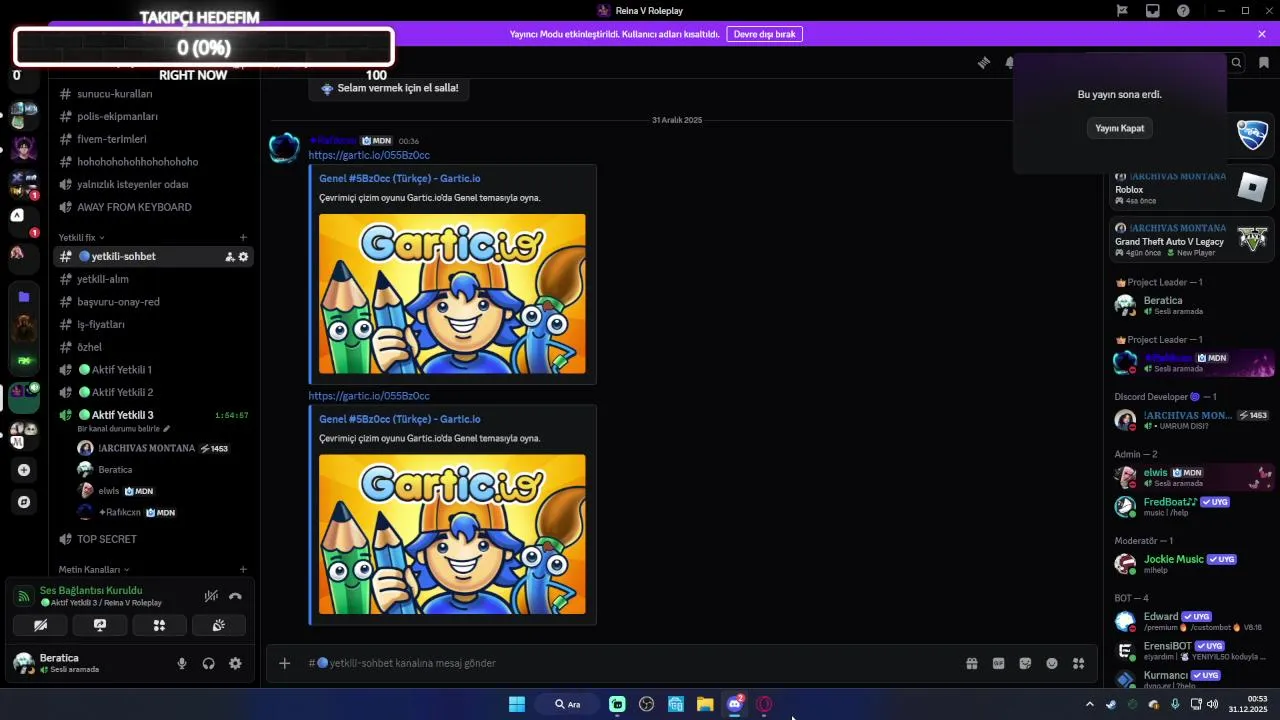Open the gift icon in message bar

pos(971,663)
